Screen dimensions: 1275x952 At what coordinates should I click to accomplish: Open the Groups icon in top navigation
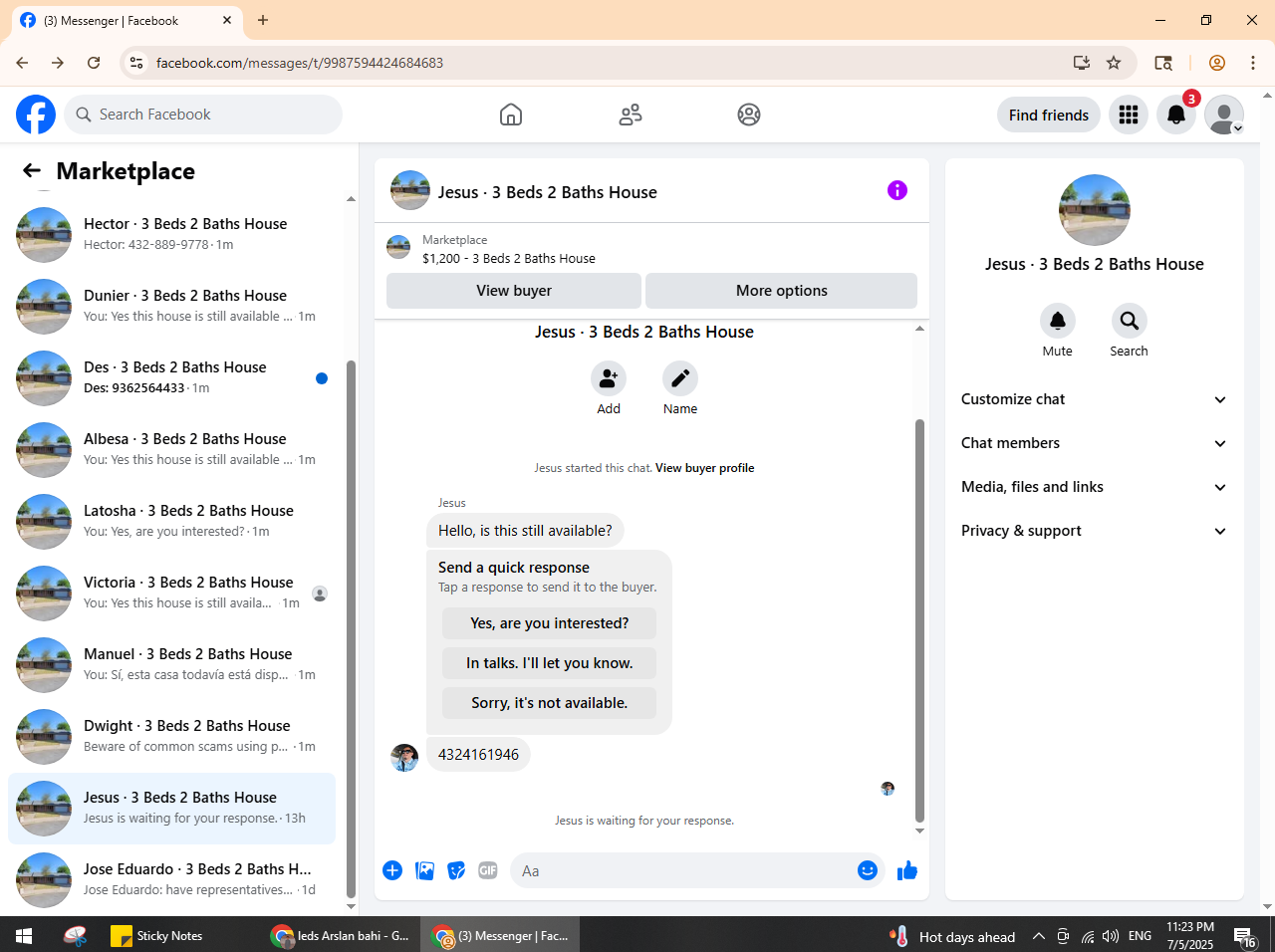coord(749,115)
